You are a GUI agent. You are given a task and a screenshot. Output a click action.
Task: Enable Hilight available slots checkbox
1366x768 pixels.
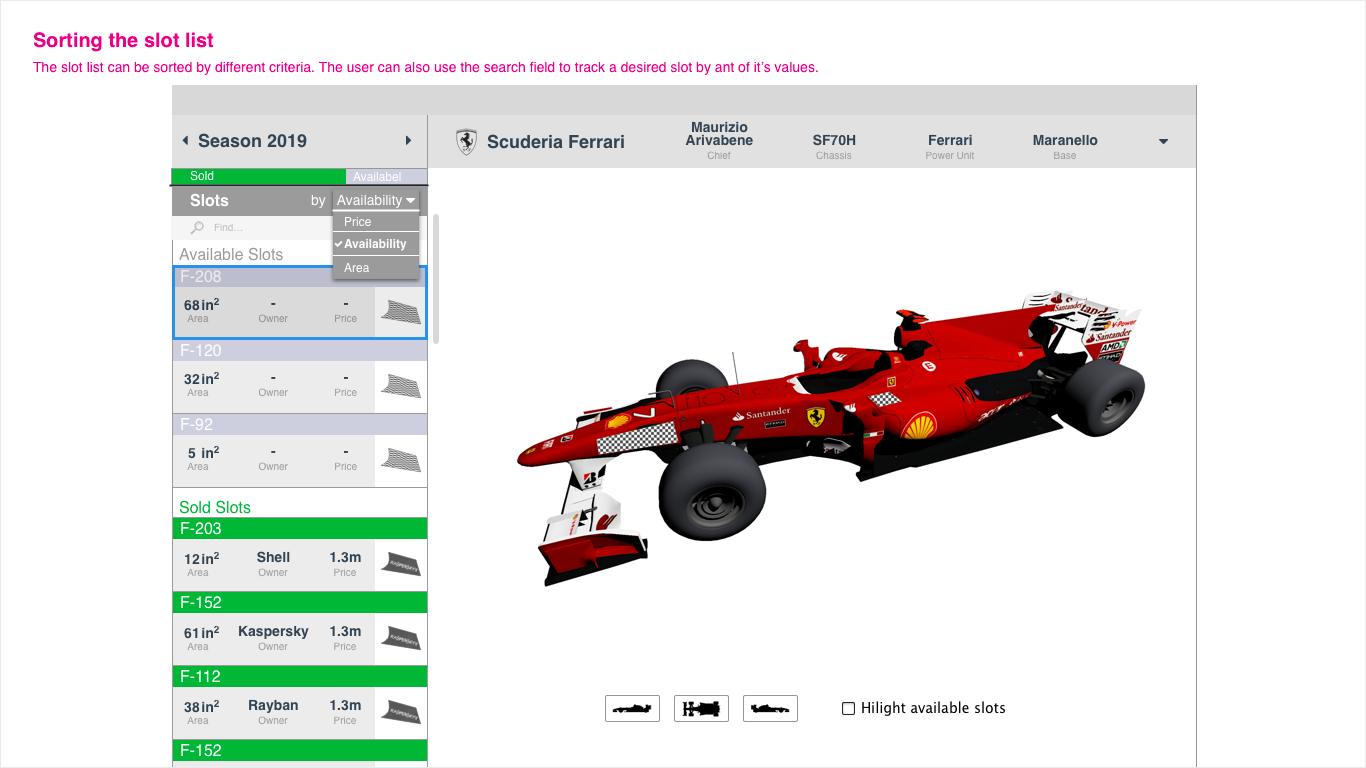tap(848, 708)
